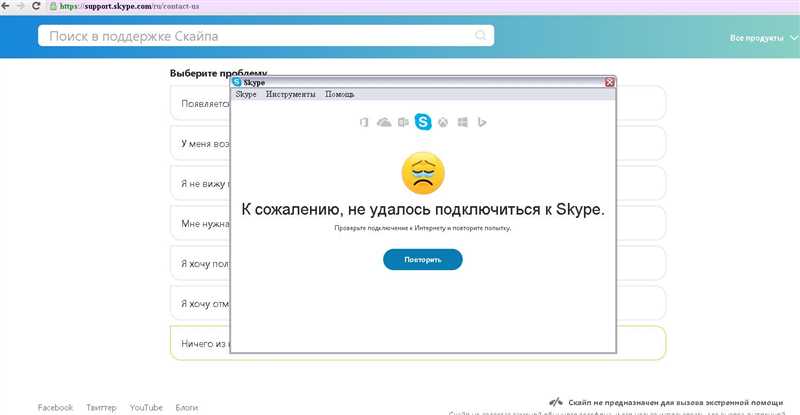Click the text Проверьте подключение к Интернету
800x415 pixels.
pyautogui.click(x=422, y=228)
